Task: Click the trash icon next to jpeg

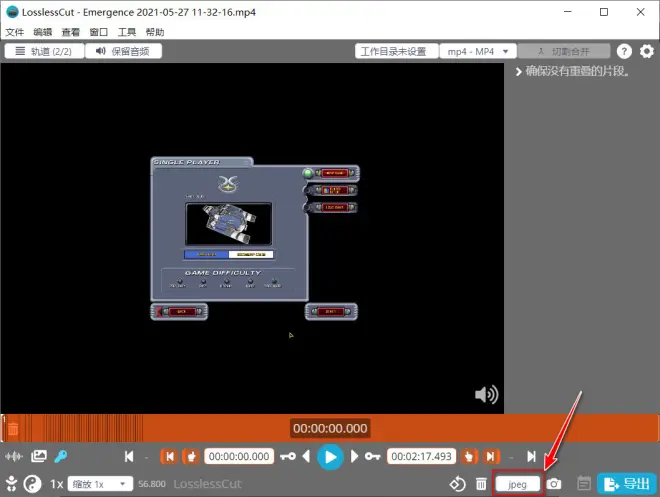Action: pos(481,484)
